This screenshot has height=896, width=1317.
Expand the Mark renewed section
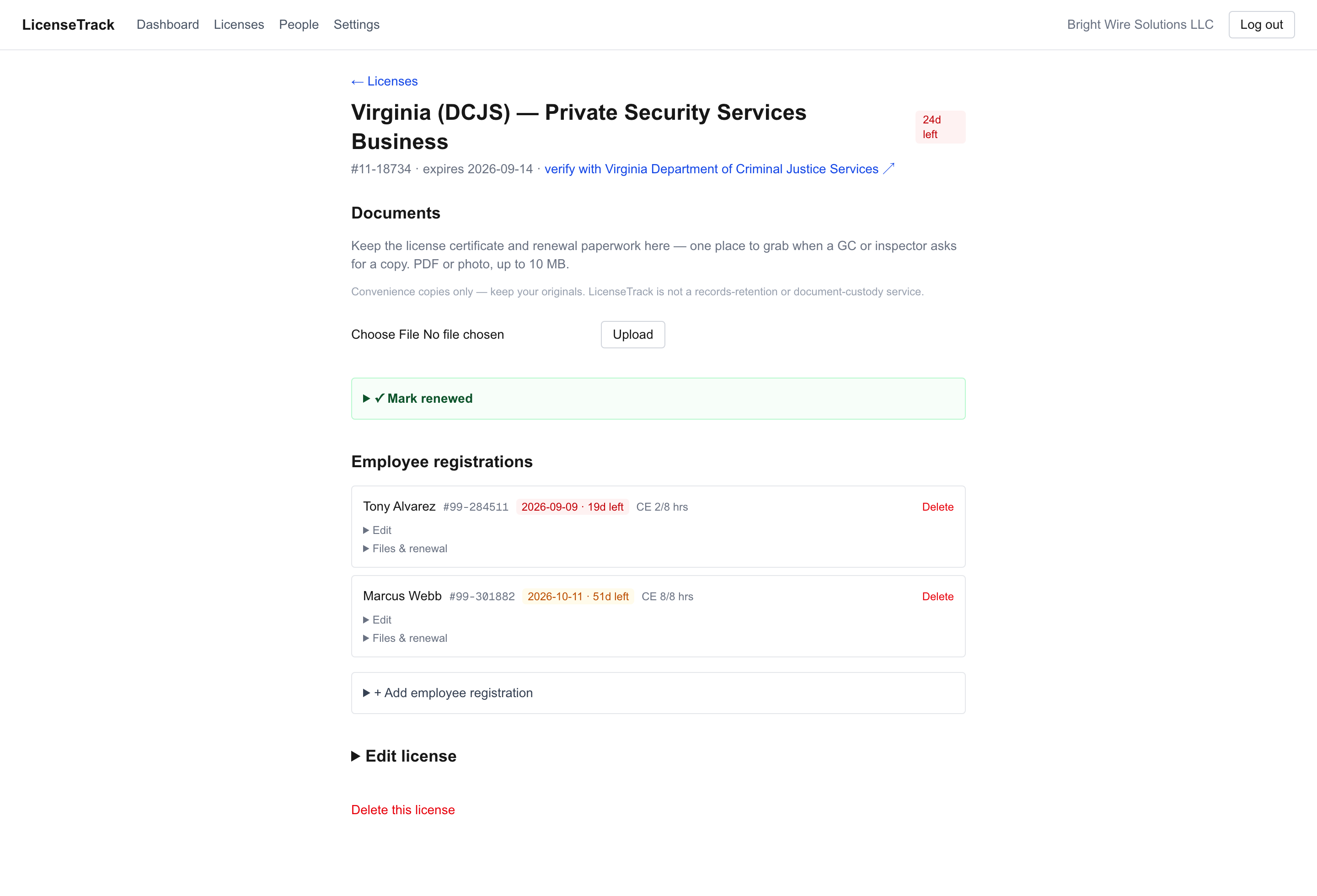[x=658, y=398]
